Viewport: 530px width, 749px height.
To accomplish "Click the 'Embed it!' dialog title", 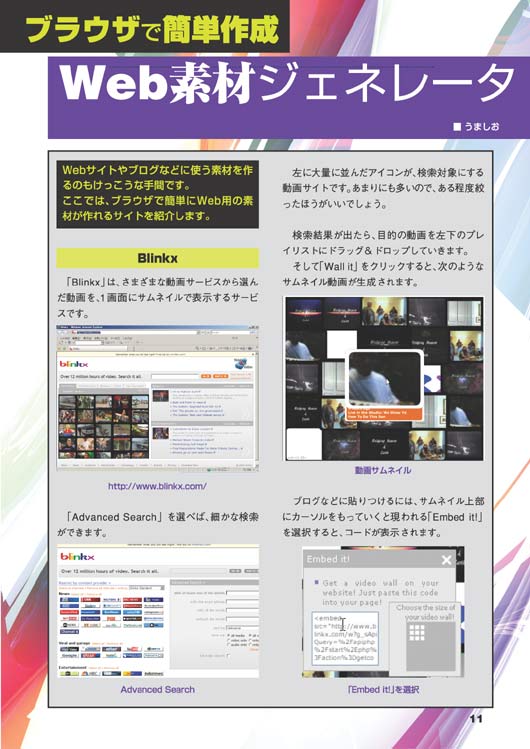I will tap(328, 559).
